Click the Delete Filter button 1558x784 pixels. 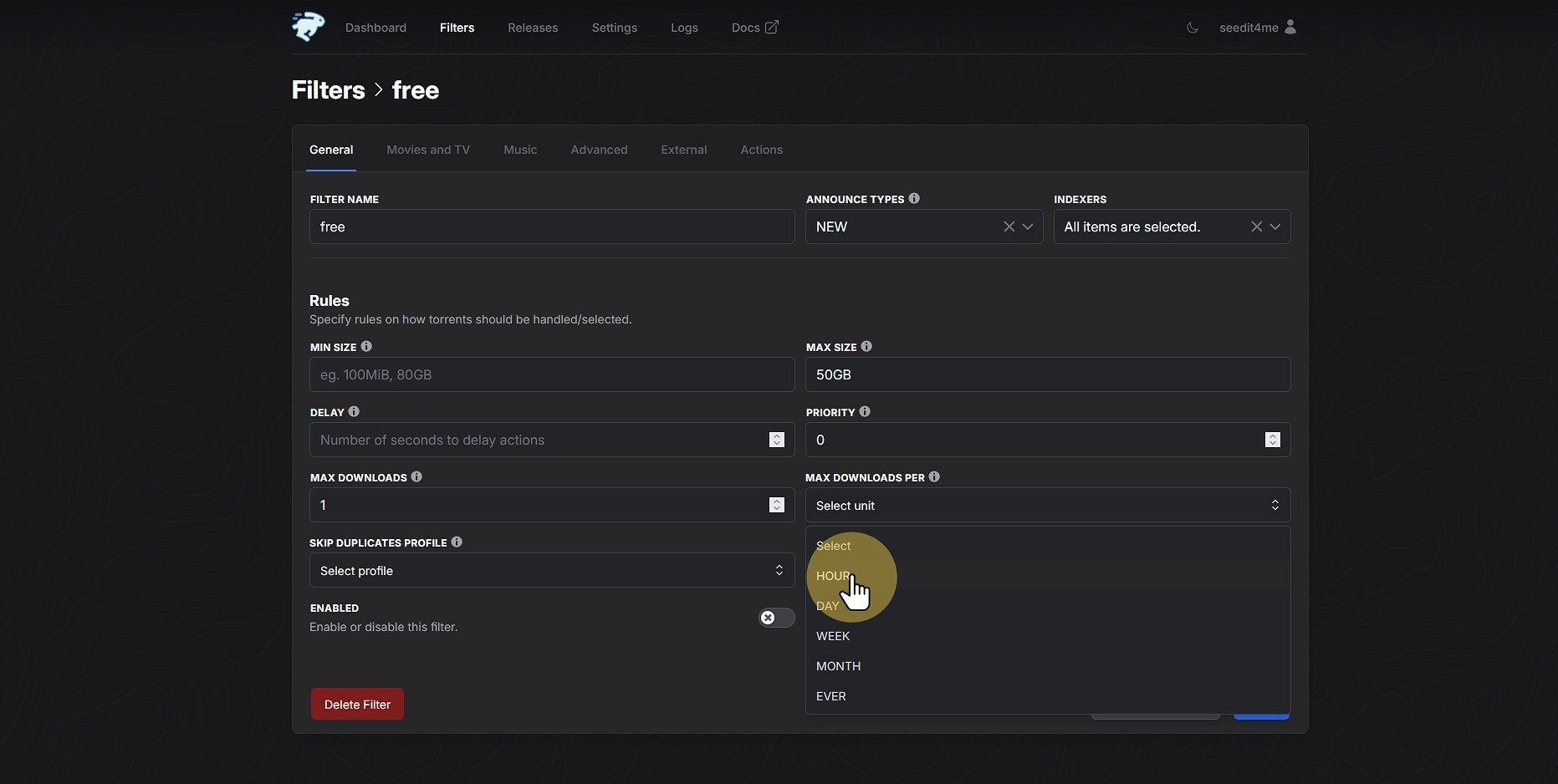coord(357,704)
